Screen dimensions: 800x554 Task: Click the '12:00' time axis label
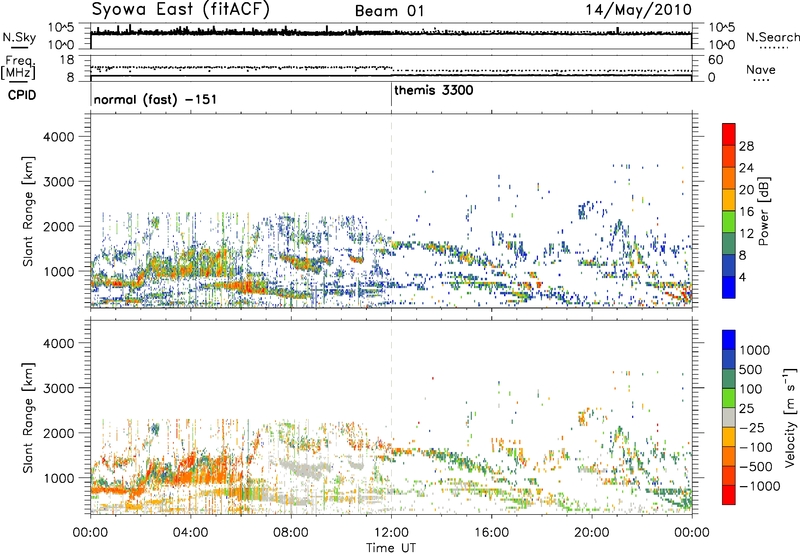[391, 533]
